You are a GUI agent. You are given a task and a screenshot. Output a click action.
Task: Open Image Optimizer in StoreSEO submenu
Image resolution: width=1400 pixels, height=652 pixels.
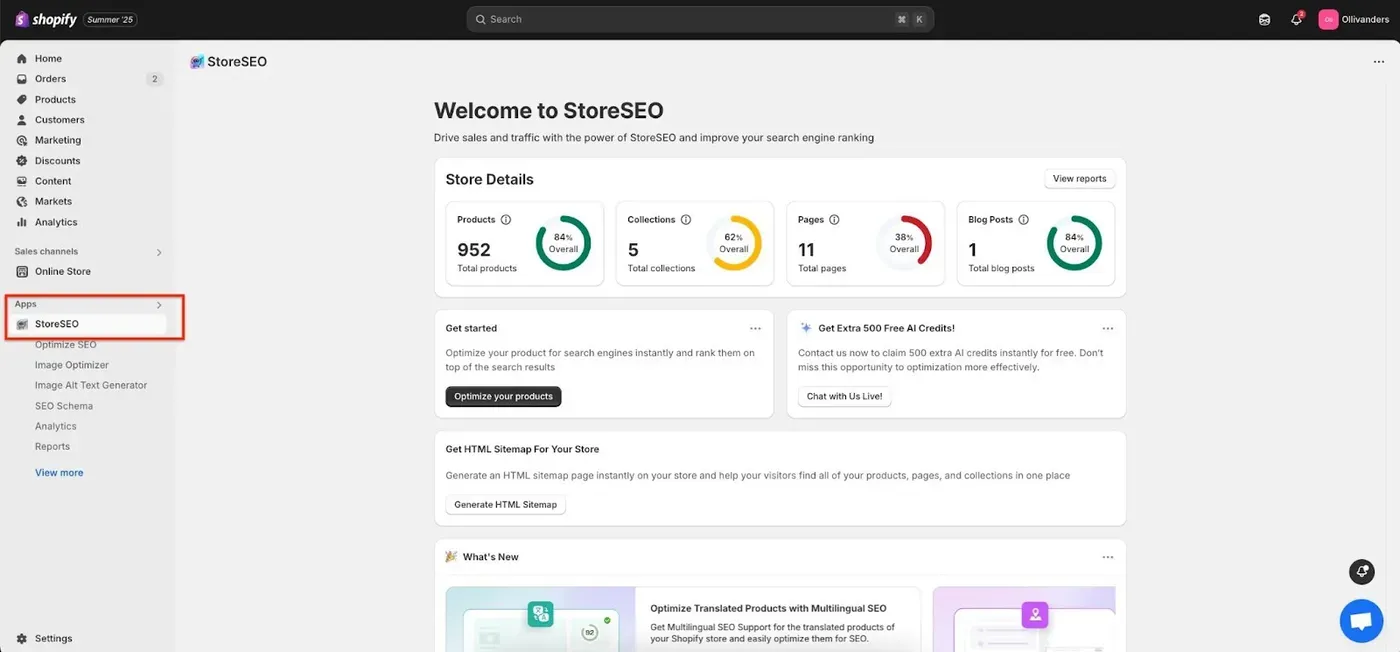tap(72, 365)
